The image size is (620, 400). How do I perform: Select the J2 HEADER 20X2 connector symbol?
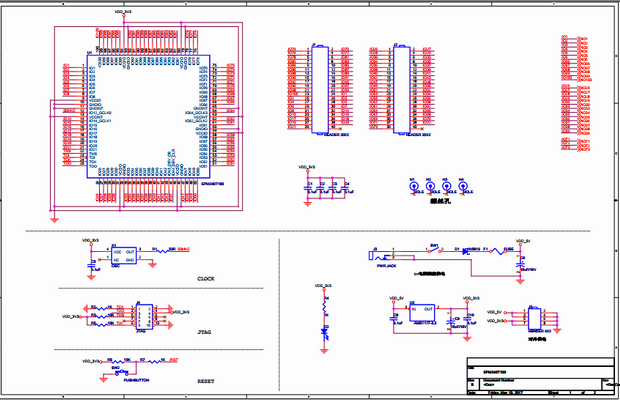click(402, 90)
